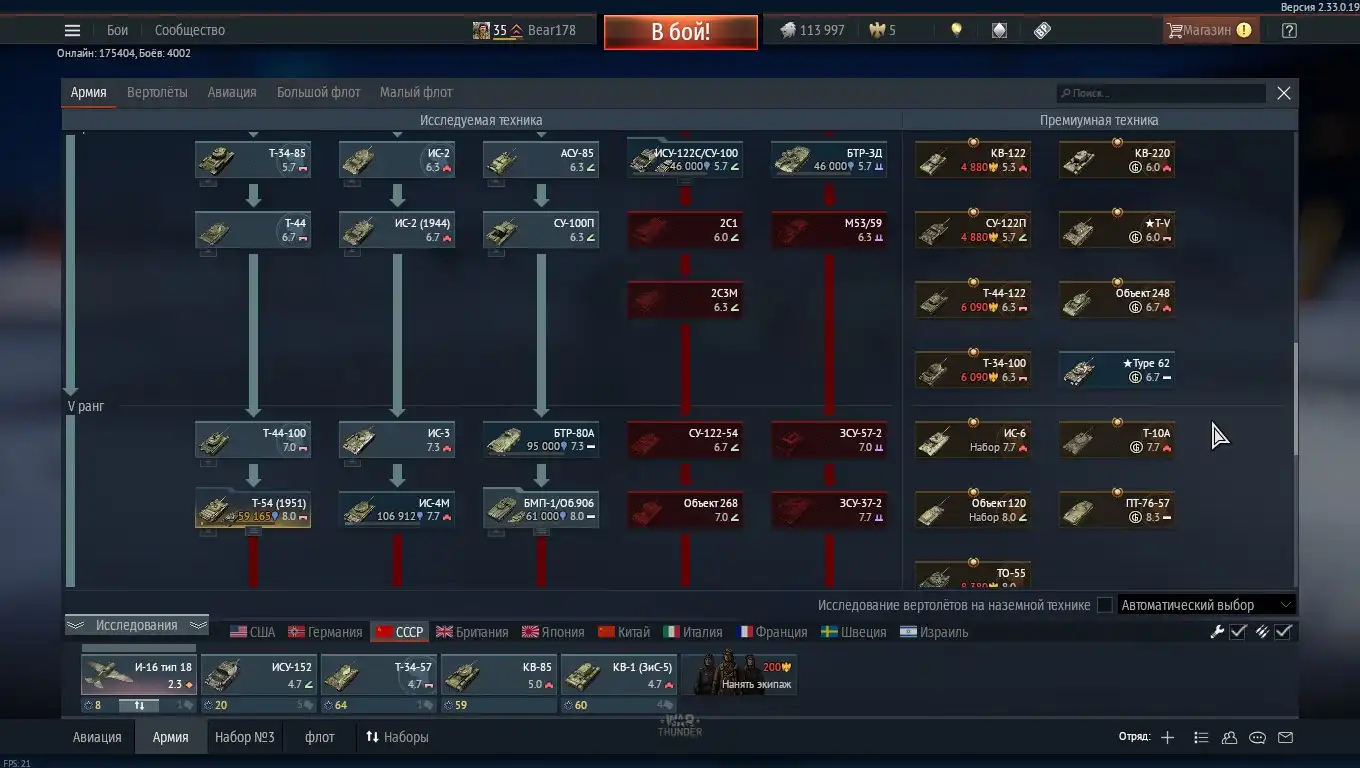Select premium ★Type 62 vehicle

pyautogui.click(x=1117, y=370)
